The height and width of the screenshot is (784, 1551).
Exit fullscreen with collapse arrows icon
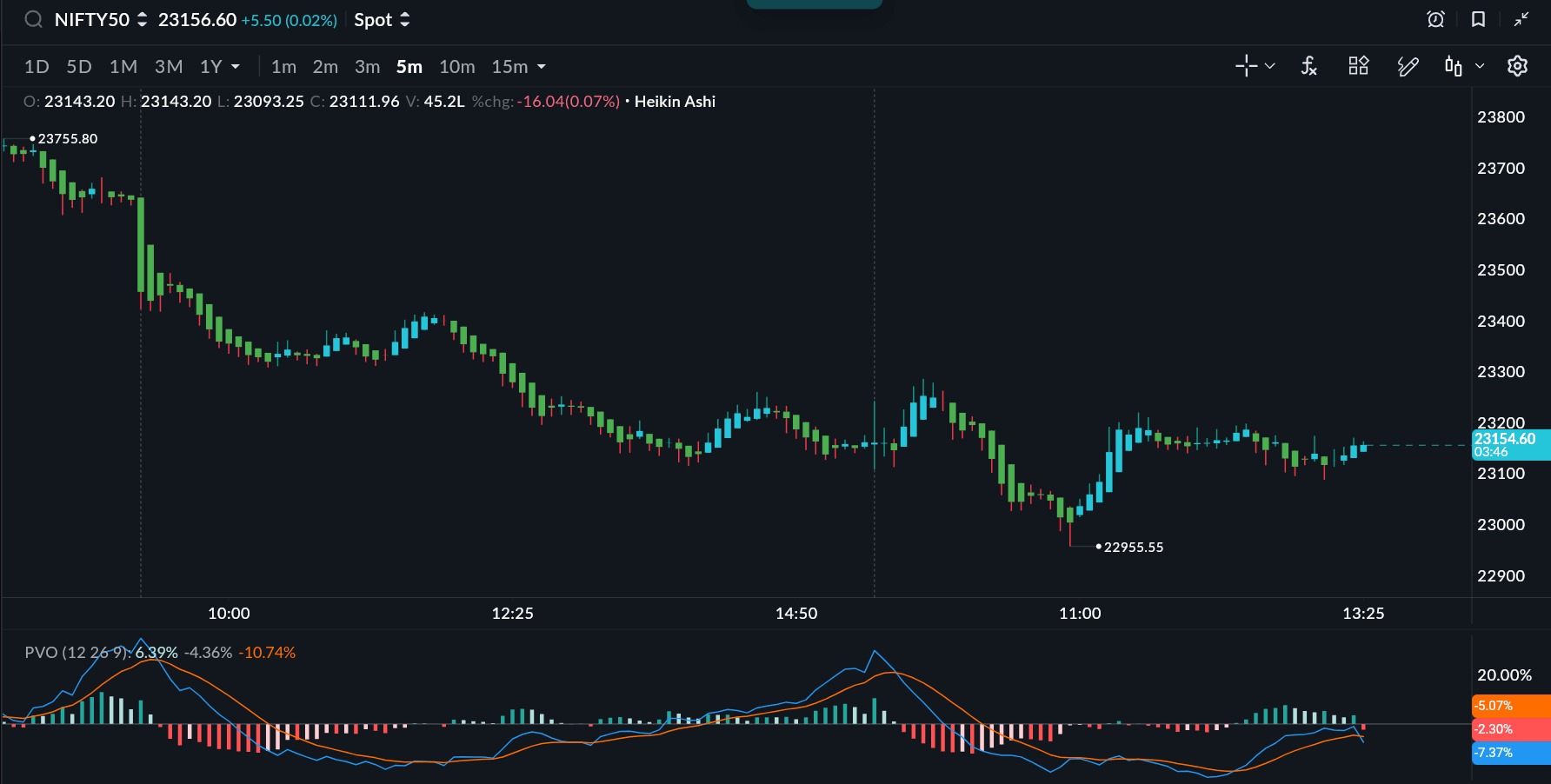tap(1521, 19)
